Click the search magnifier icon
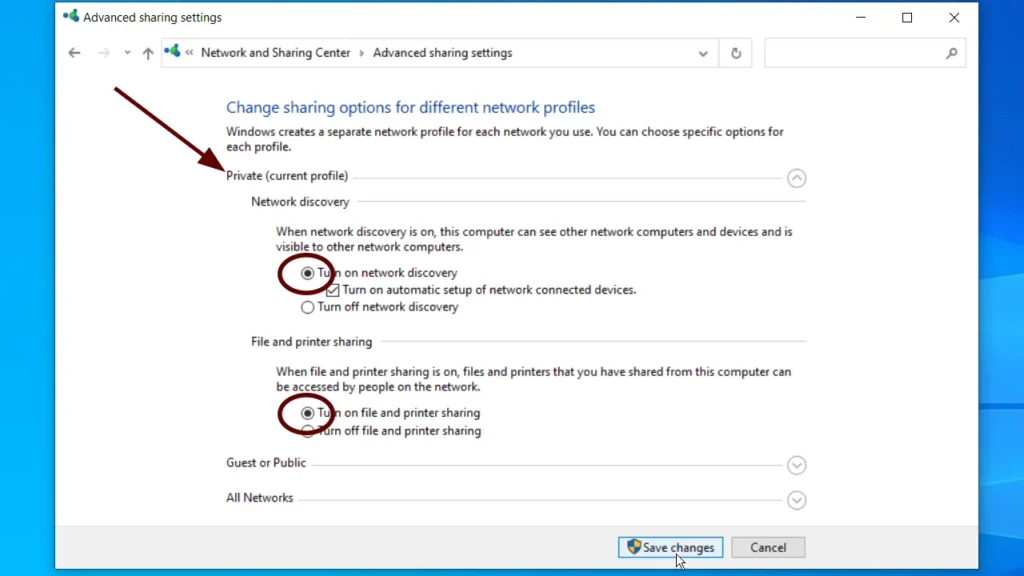This screenshot has height=576, width=1024. point(951,53)
